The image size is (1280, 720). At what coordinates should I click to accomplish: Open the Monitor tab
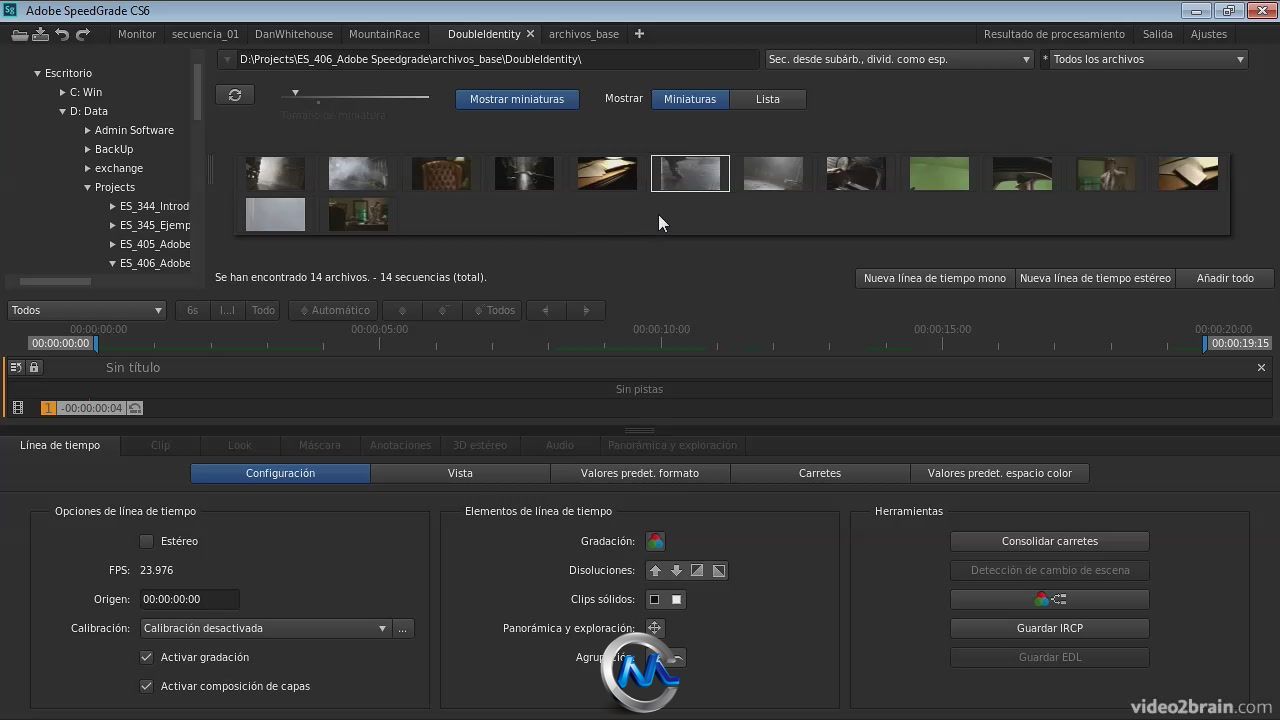pos(137,34)
